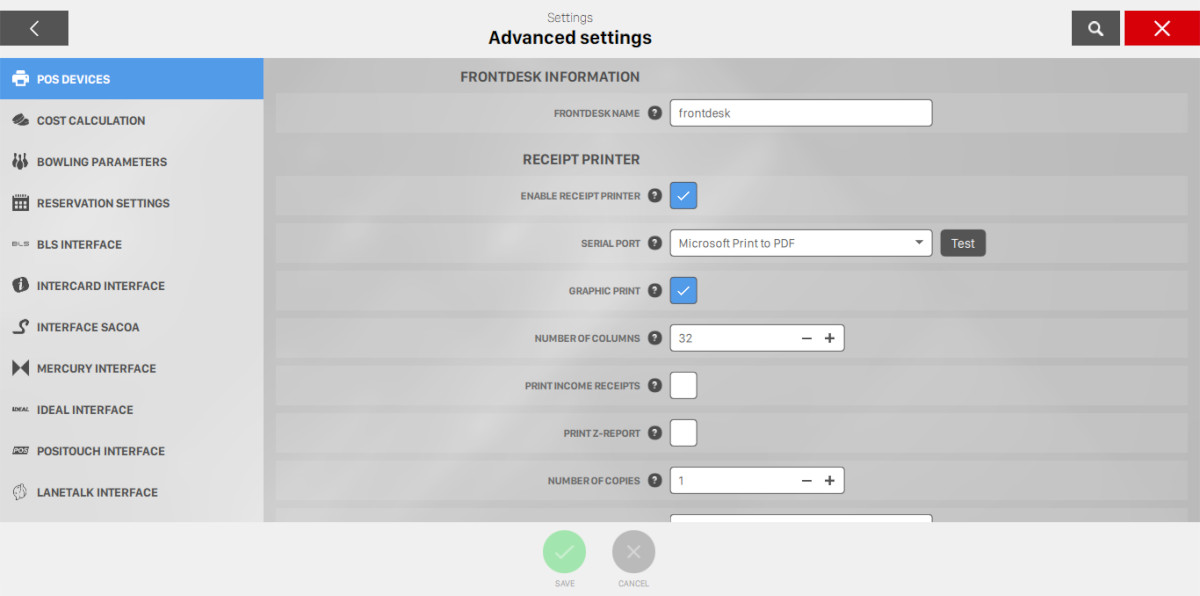Click help icon beside Frontdesk Name
Screen dimensions: 1200x596
coord(655,113)
